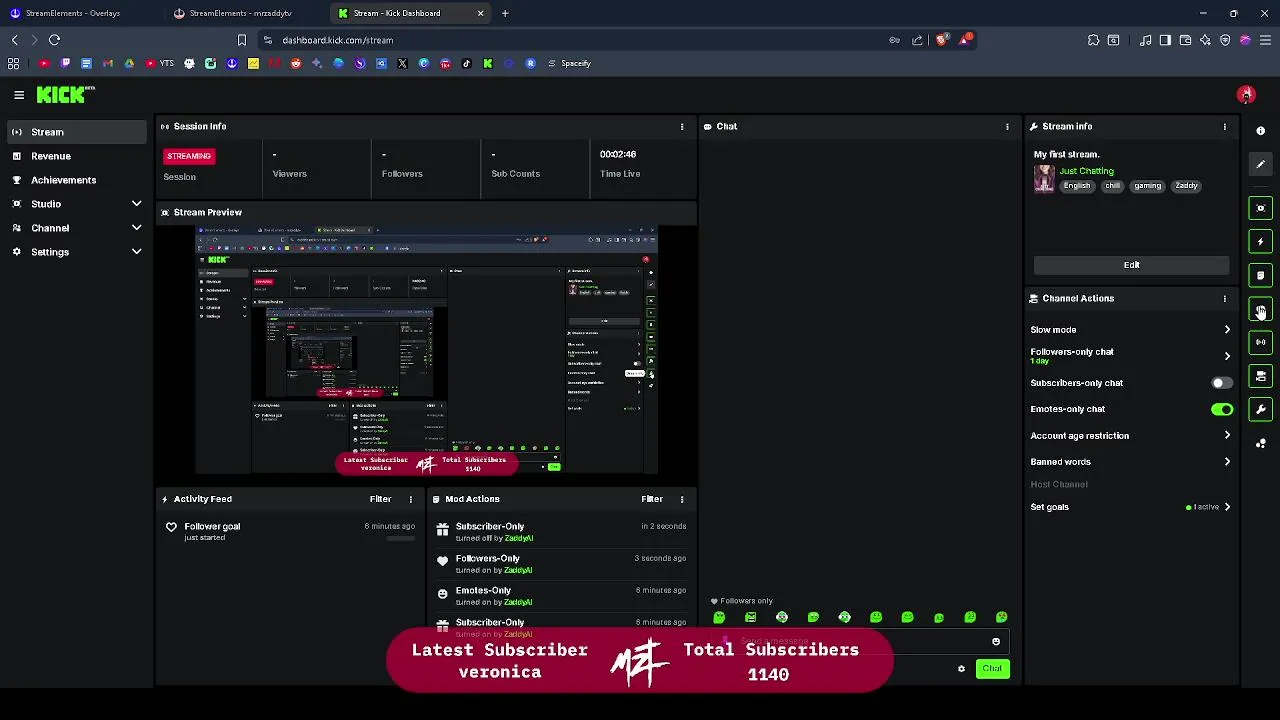Image resolution: width=1280 pixels, height=720 pixels.
Task: Open chat settings gear icon
Action: click(961, 669)
